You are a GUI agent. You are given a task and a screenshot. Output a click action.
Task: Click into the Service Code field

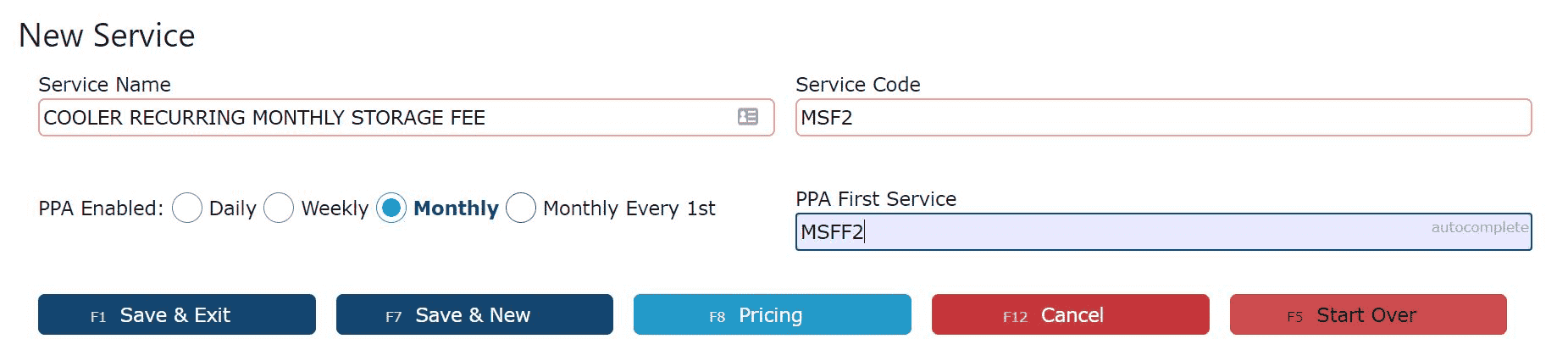[x=1163, y=117]
